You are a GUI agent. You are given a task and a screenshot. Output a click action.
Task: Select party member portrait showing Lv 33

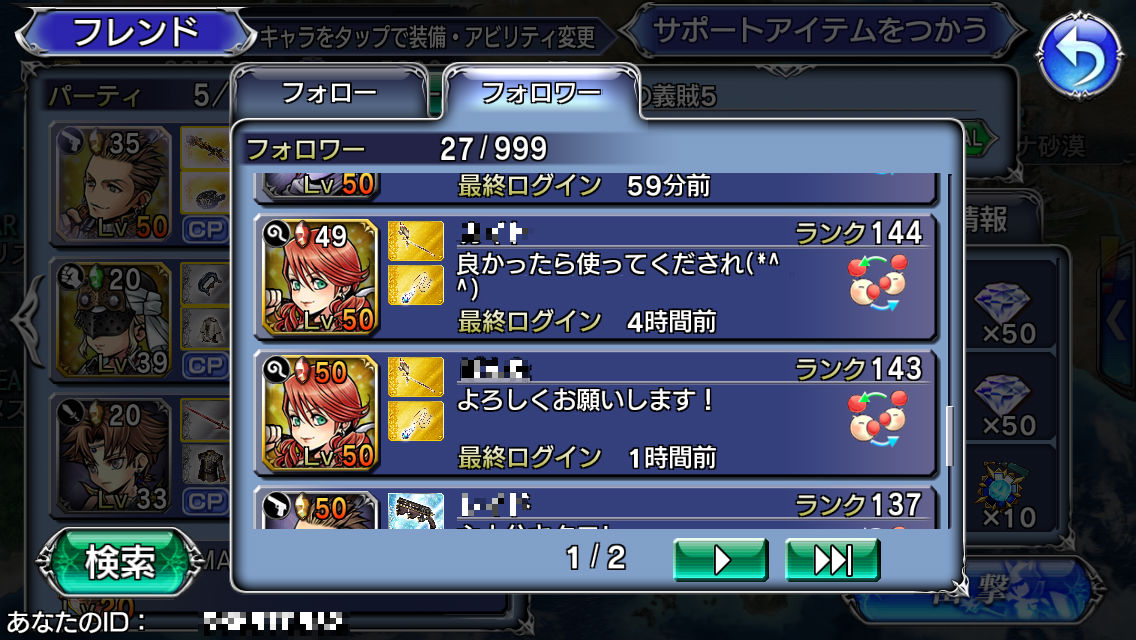point(113,456)
